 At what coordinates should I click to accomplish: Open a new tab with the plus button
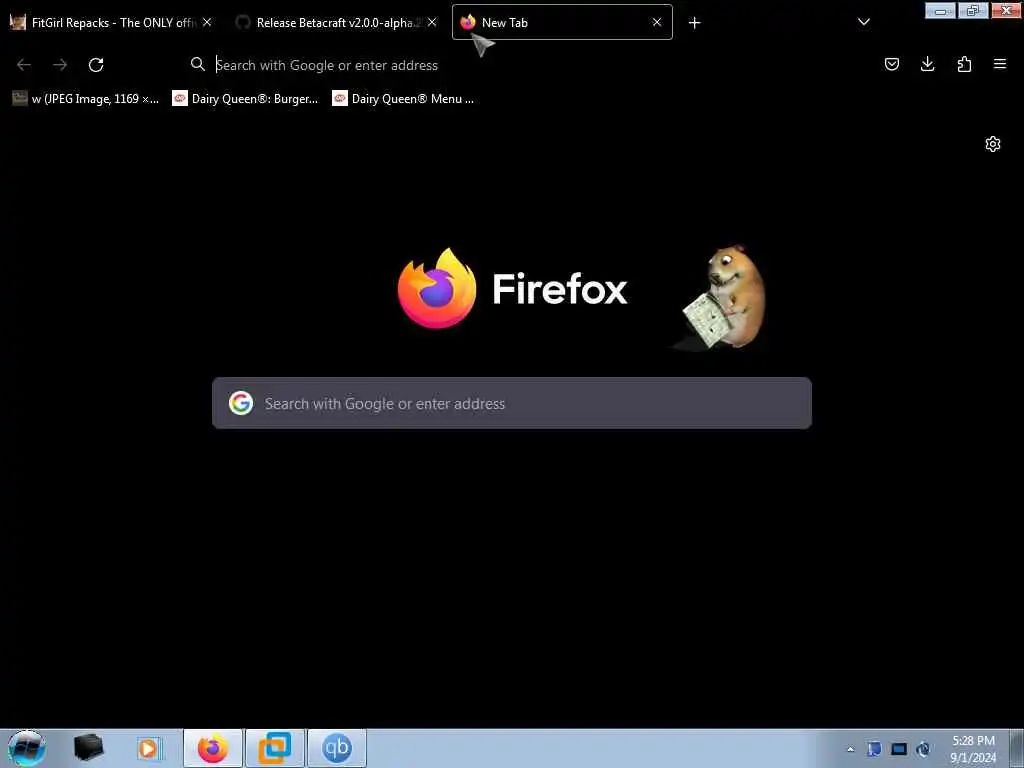[x=694, y=23]
